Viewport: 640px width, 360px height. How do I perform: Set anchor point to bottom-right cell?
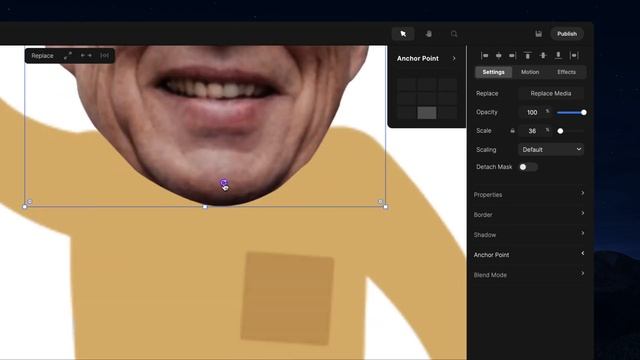pos(447,113)
